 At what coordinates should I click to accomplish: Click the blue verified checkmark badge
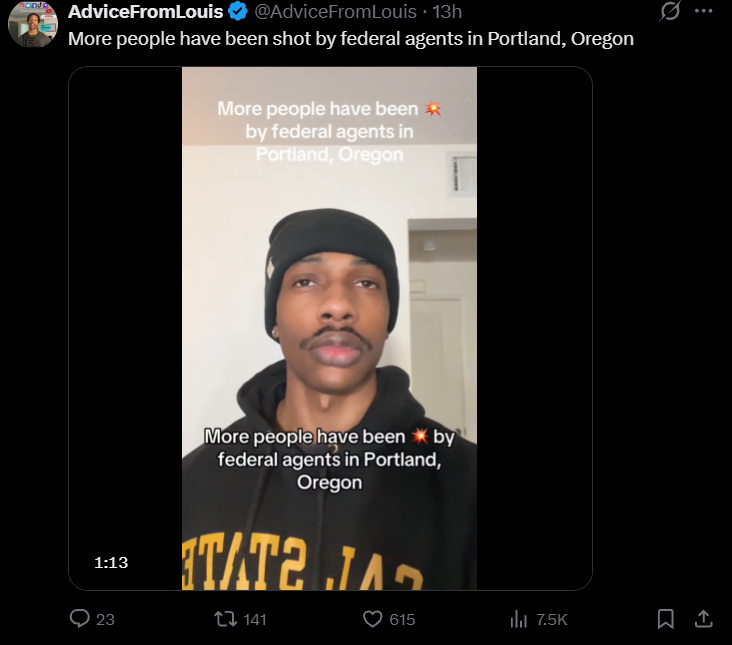238,11
